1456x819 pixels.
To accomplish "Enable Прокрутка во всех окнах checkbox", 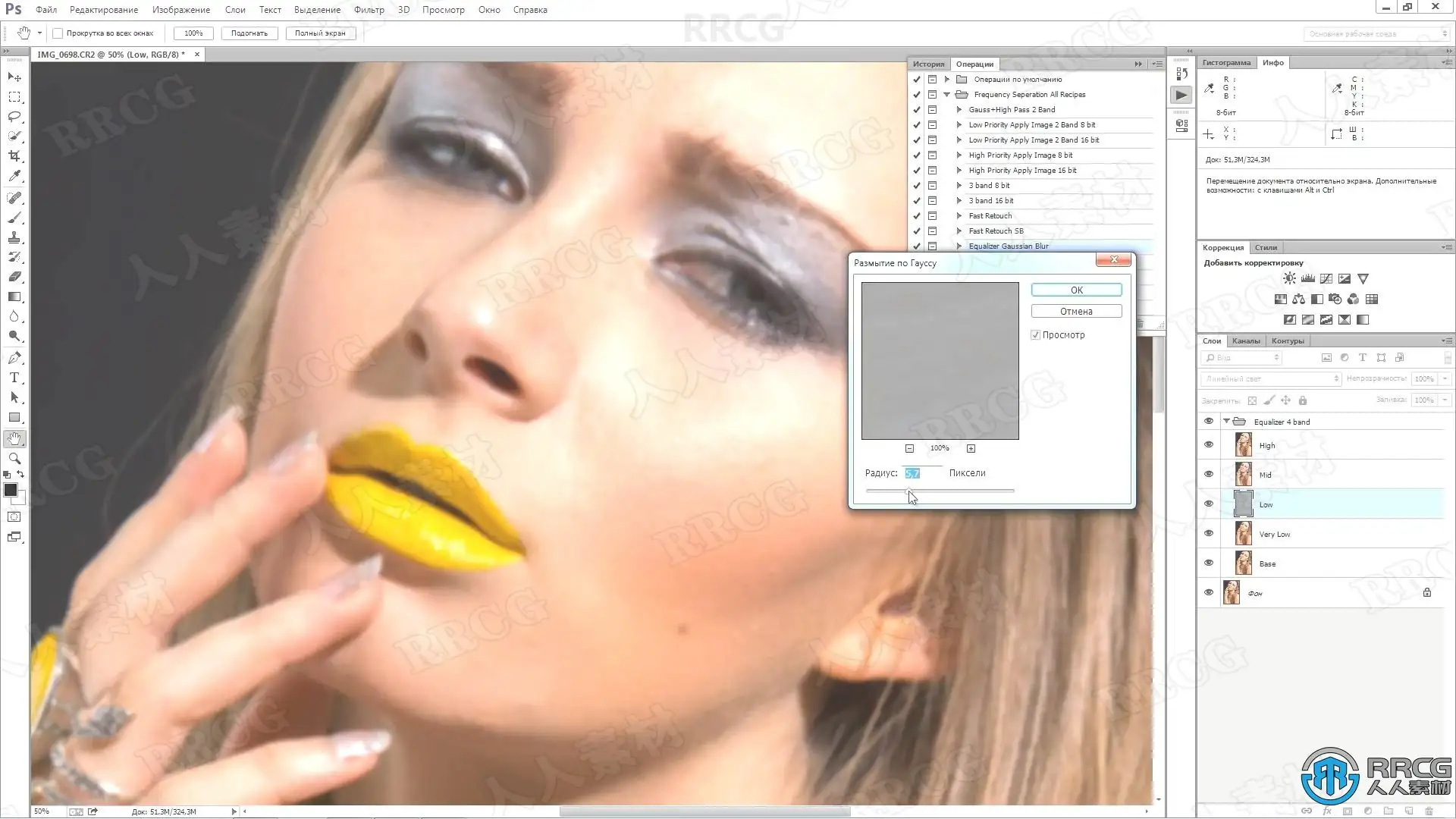I will point(58,33).
